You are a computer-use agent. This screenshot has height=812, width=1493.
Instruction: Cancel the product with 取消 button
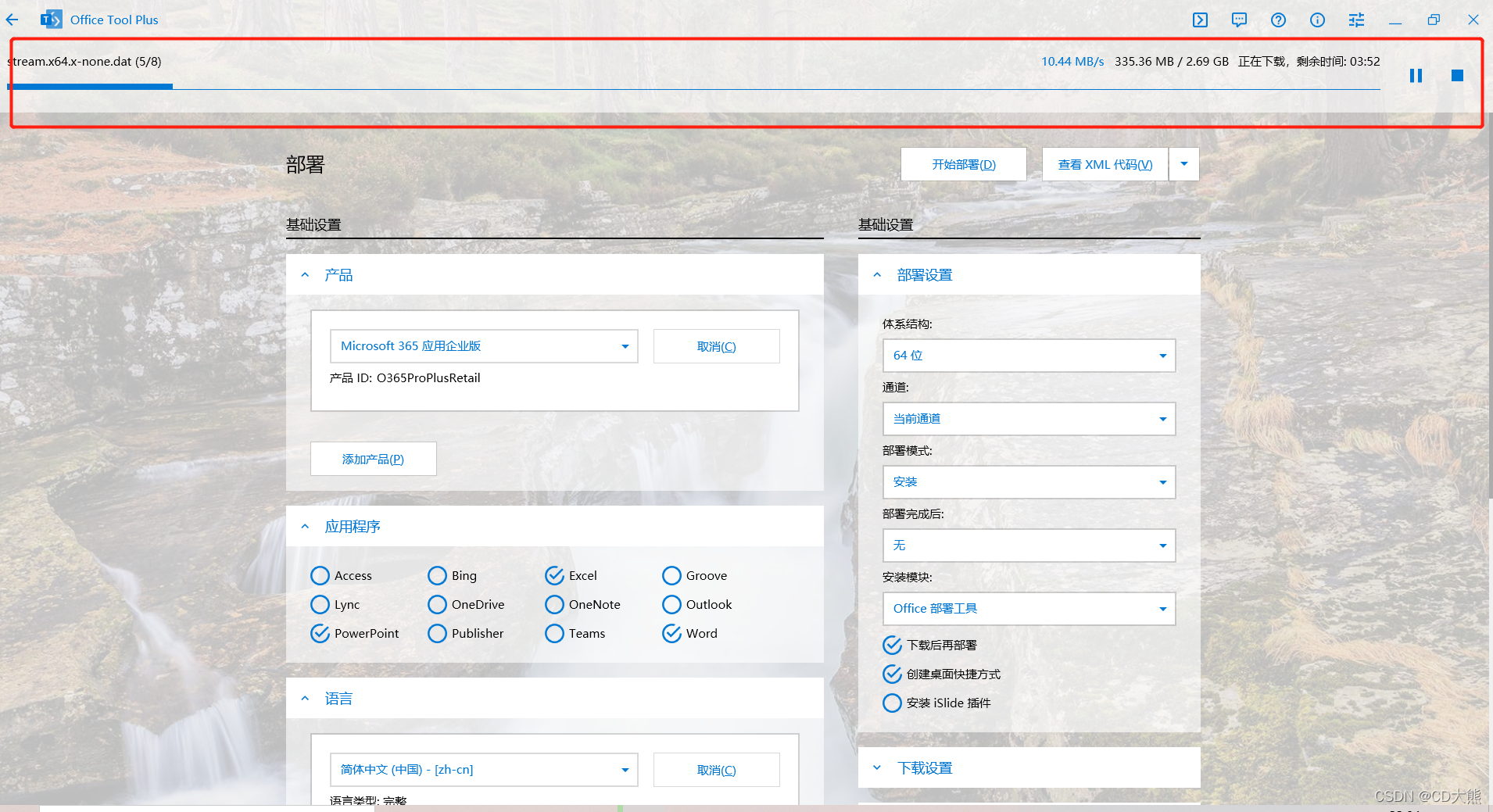coord(717,346)
